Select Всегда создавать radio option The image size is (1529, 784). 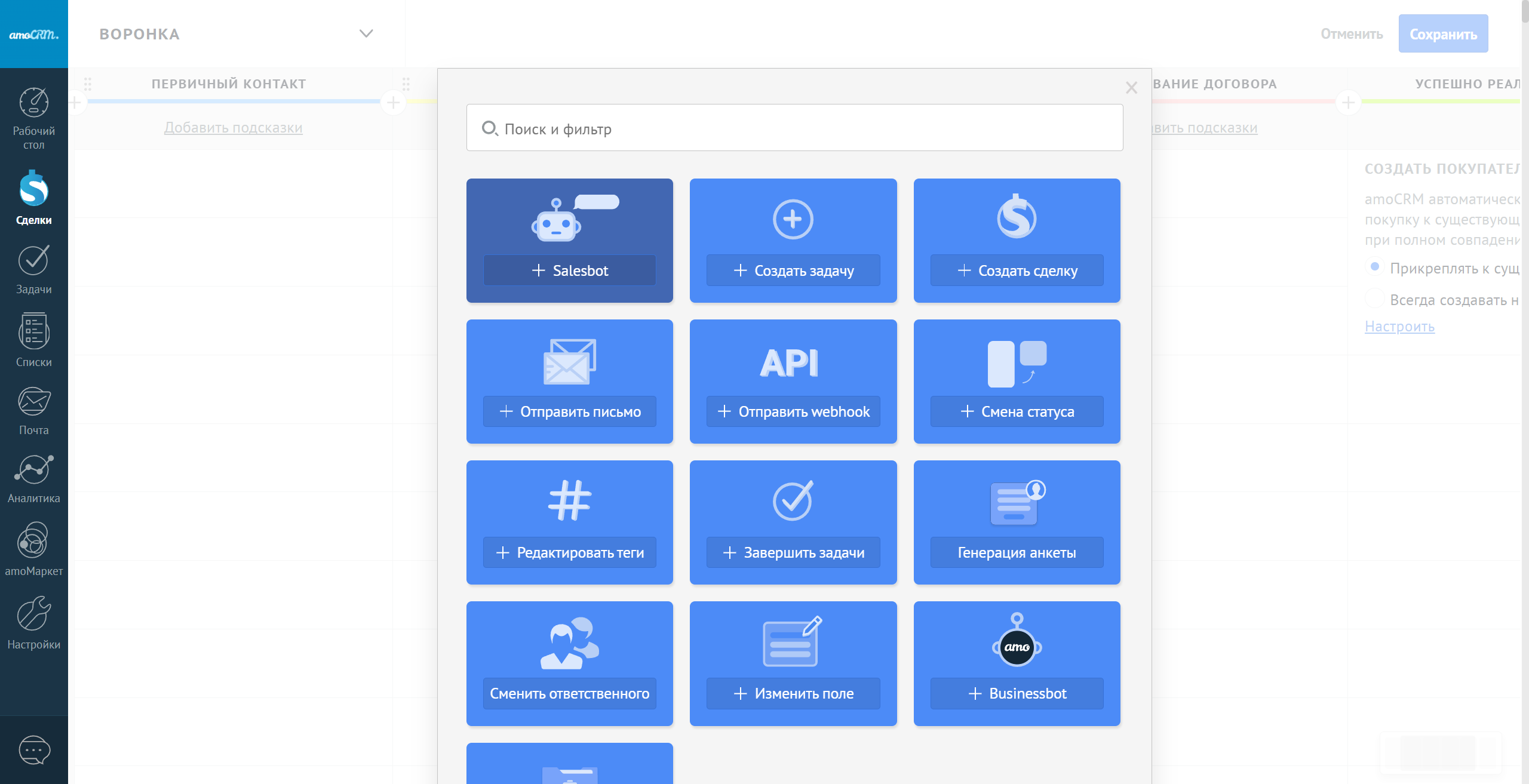1375,298
